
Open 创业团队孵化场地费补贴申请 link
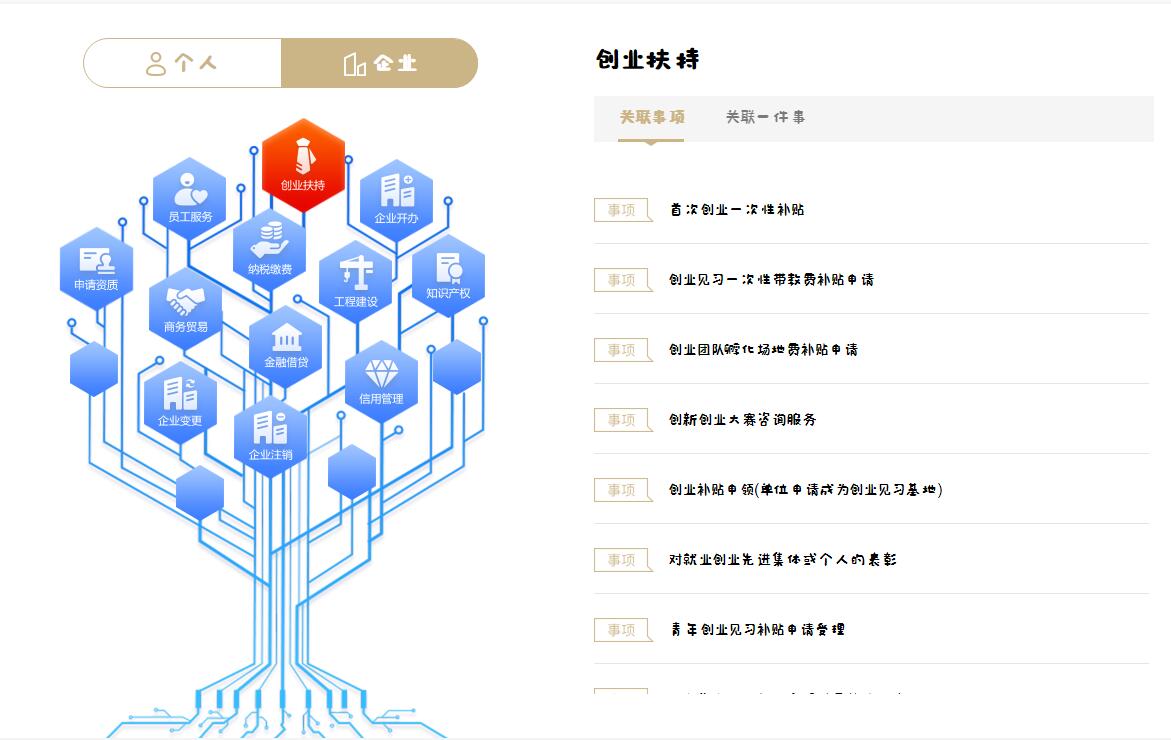(763, 350)
